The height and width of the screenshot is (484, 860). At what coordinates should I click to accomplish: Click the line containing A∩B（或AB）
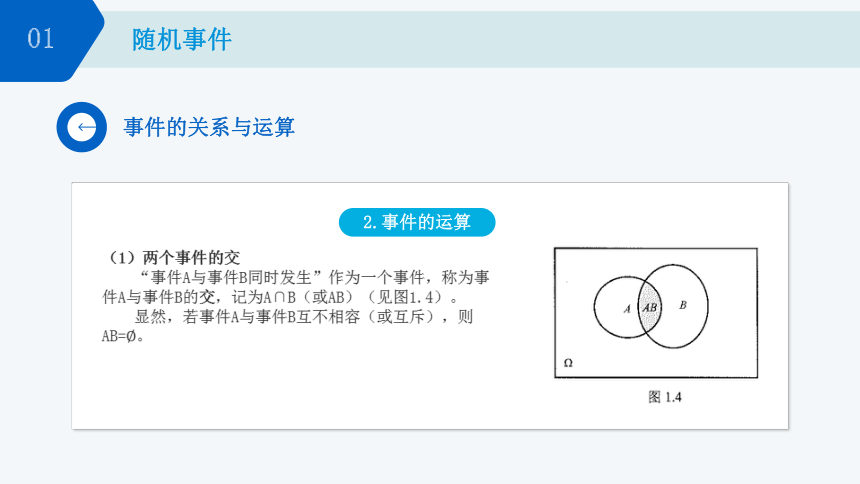[x=281, y=297]
